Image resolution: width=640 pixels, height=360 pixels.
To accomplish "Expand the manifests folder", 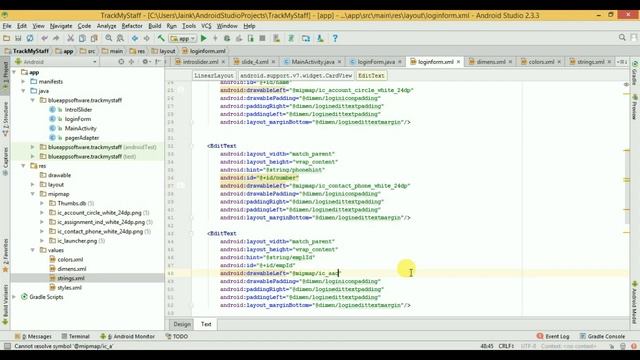I will tap(23, 82).
